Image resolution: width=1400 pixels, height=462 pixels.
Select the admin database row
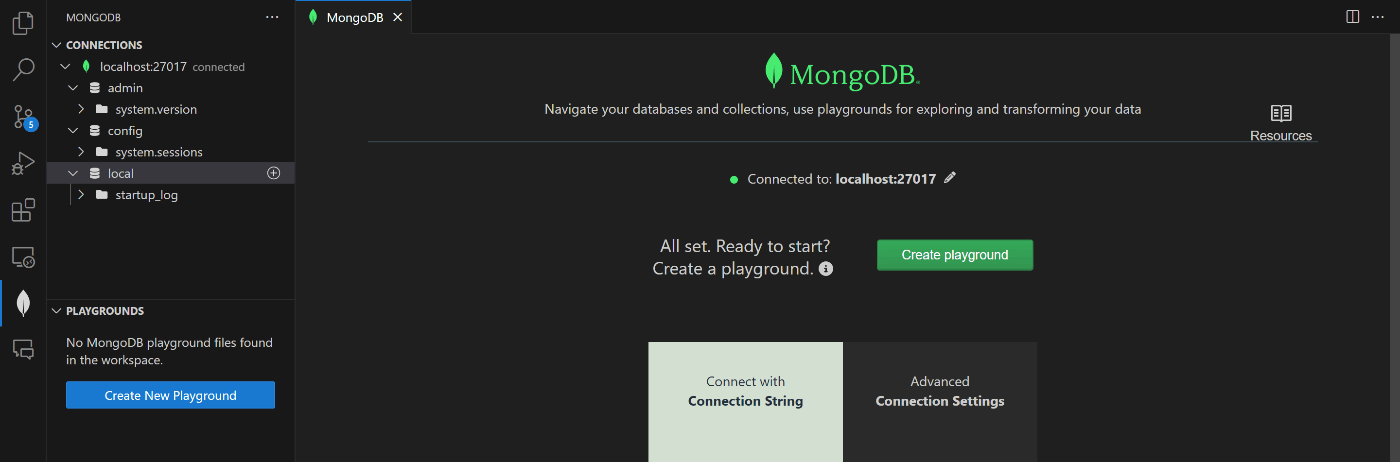pyautogui.click(x=171, y=88)
